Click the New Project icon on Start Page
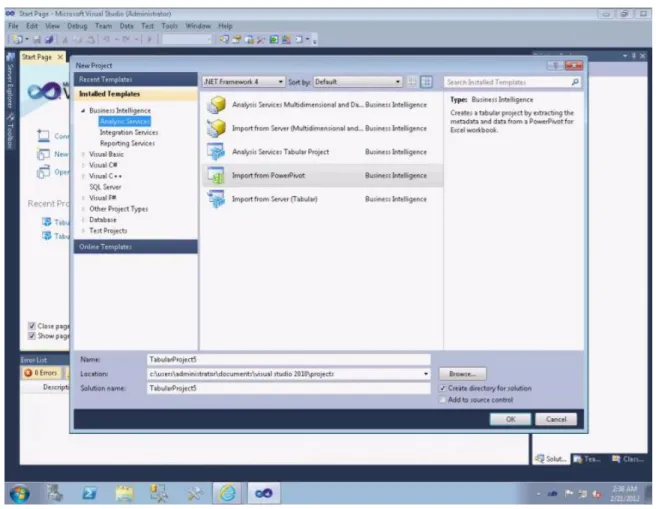The image size is (656, 509). [43, 154]
